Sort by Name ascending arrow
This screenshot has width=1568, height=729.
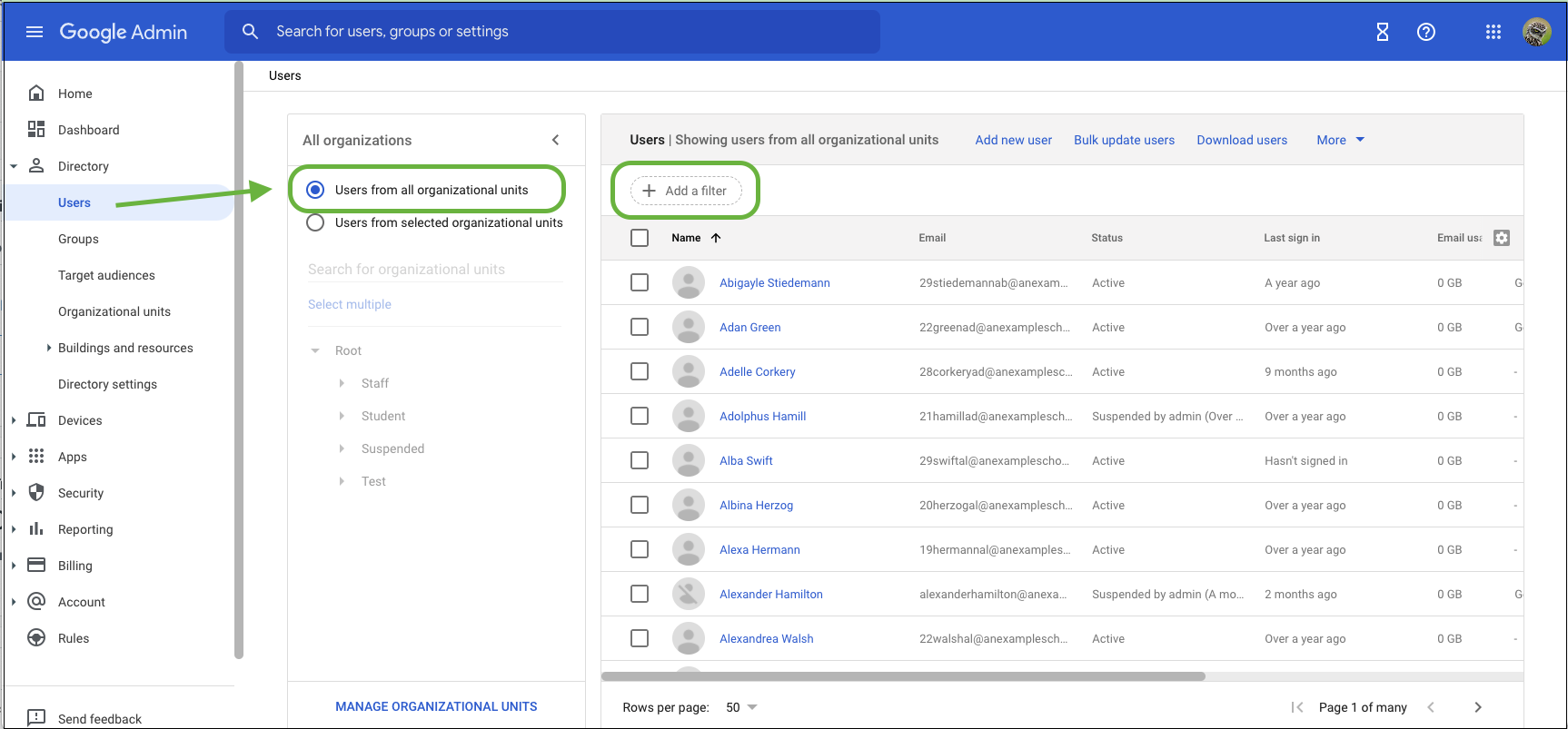click(x=716, y=238)
